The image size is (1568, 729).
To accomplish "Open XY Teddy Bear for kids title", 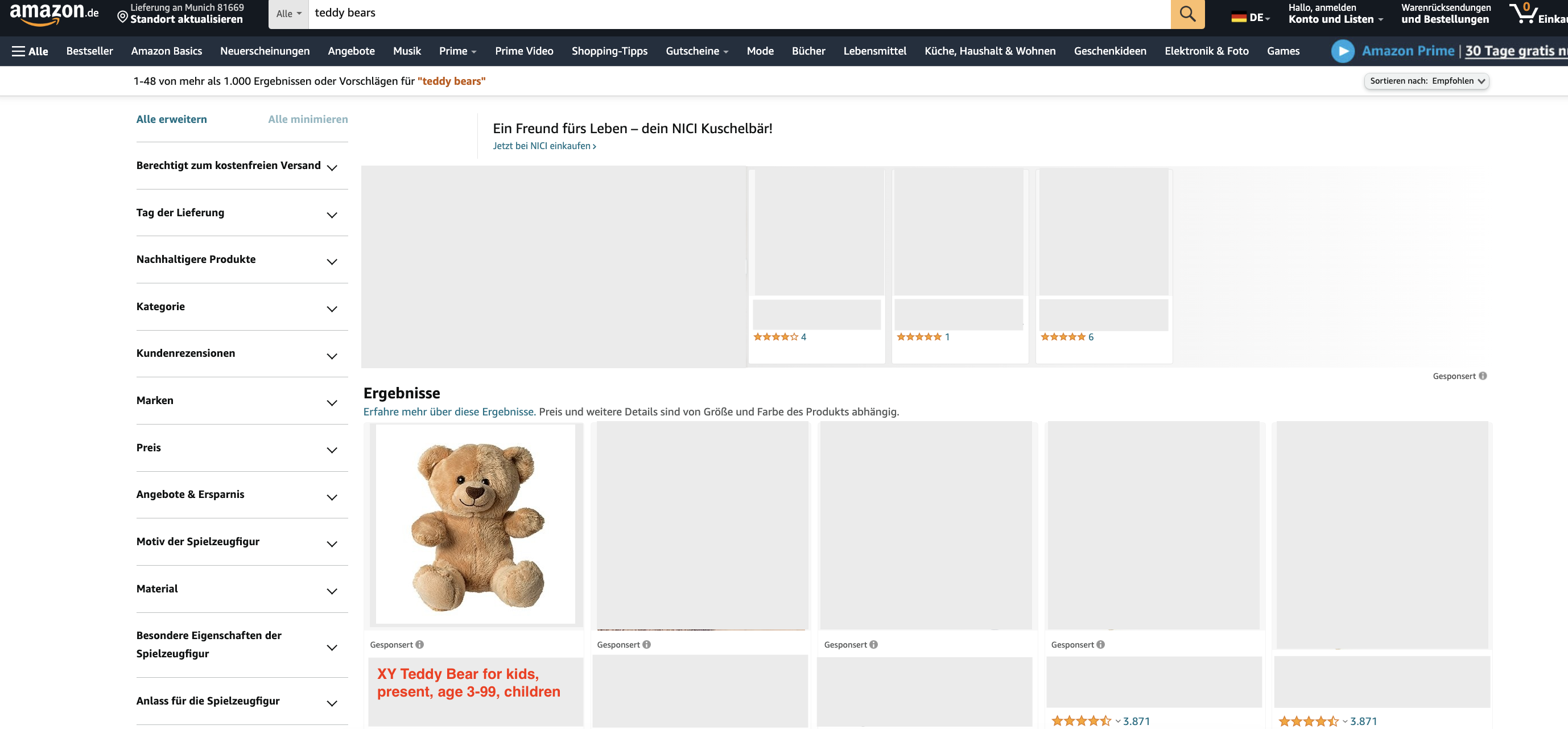I will tap(468, 683).
